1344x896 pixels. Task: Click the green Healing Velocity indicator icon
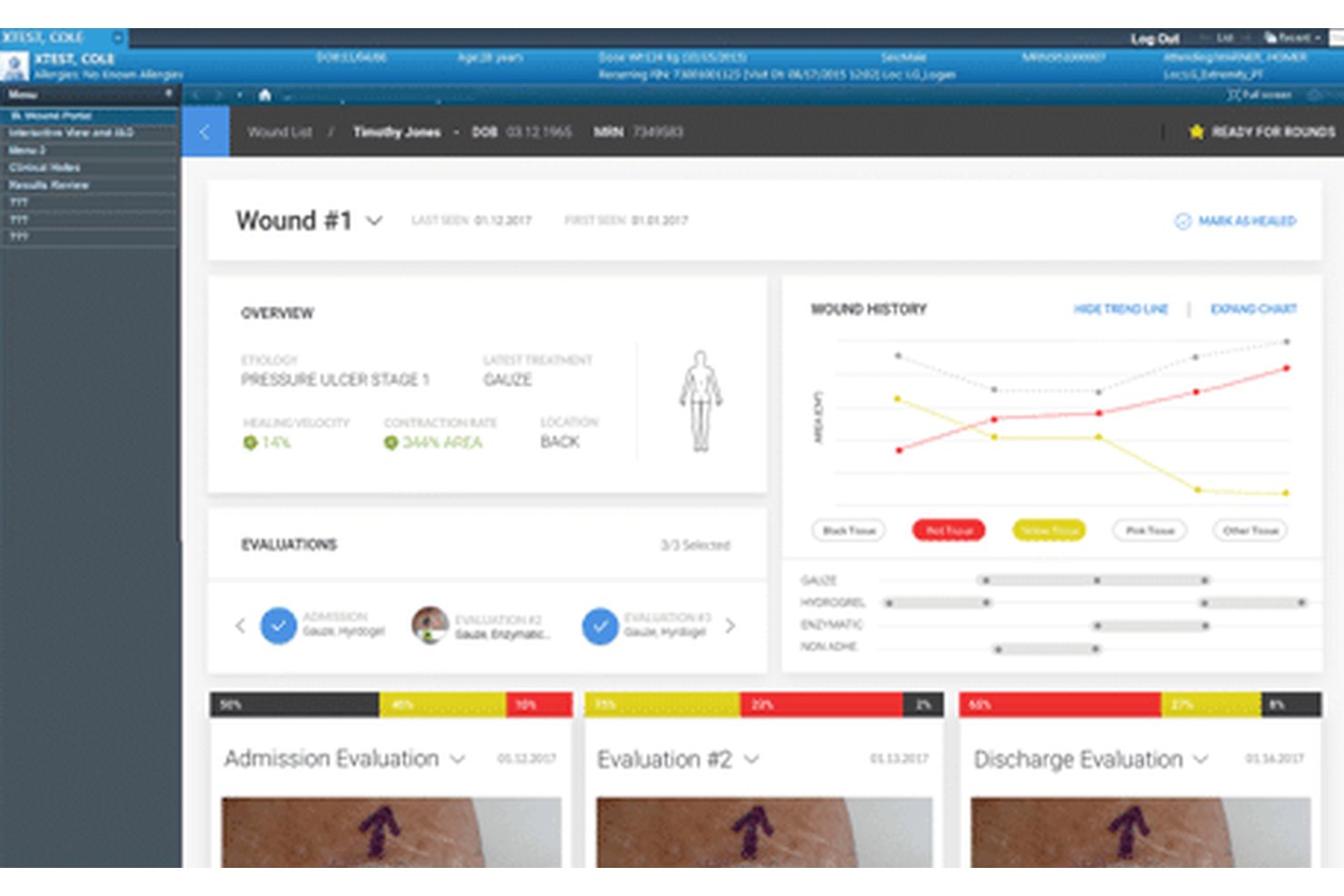250,443
